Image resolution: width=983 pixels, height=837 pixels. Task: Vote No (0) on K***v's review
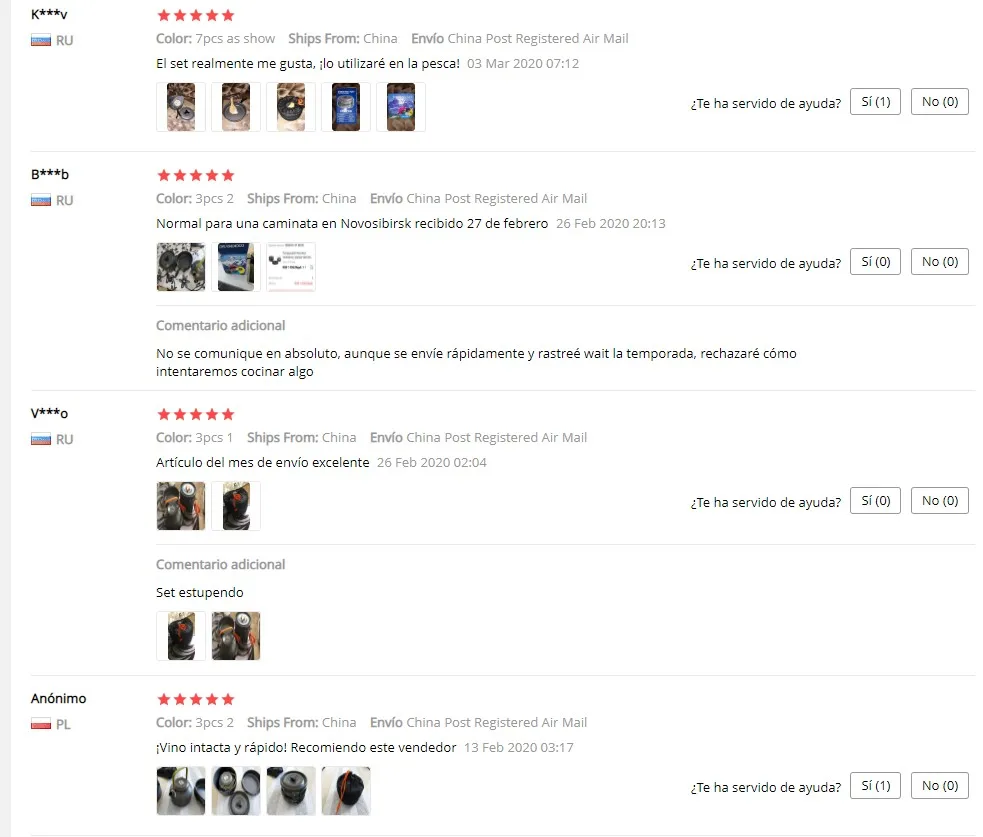pos(940,102)
